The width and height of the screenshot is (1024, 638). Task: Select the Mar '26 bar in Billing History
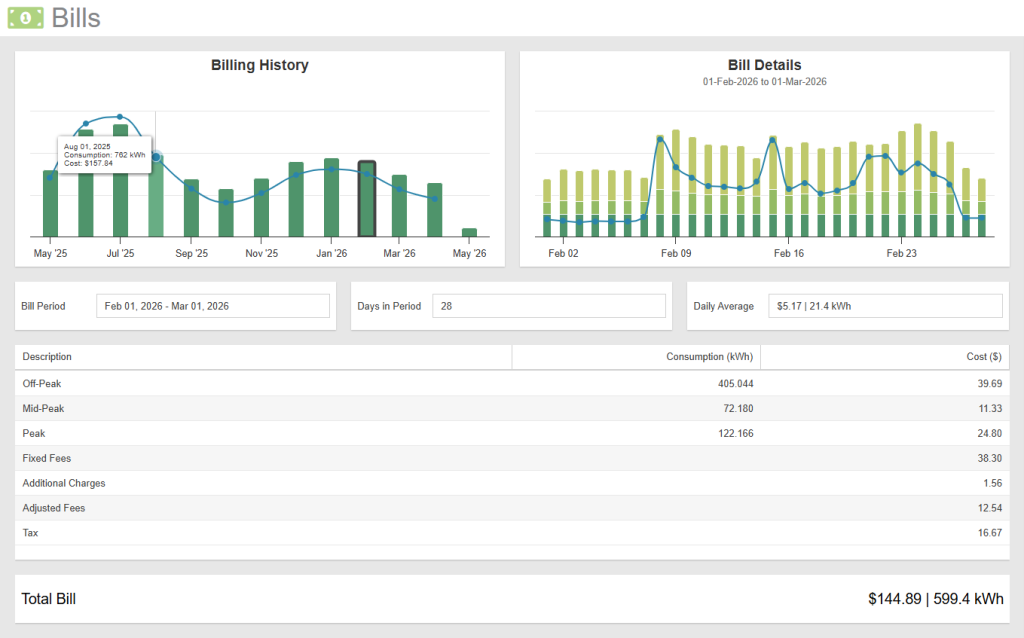[399, 206]
